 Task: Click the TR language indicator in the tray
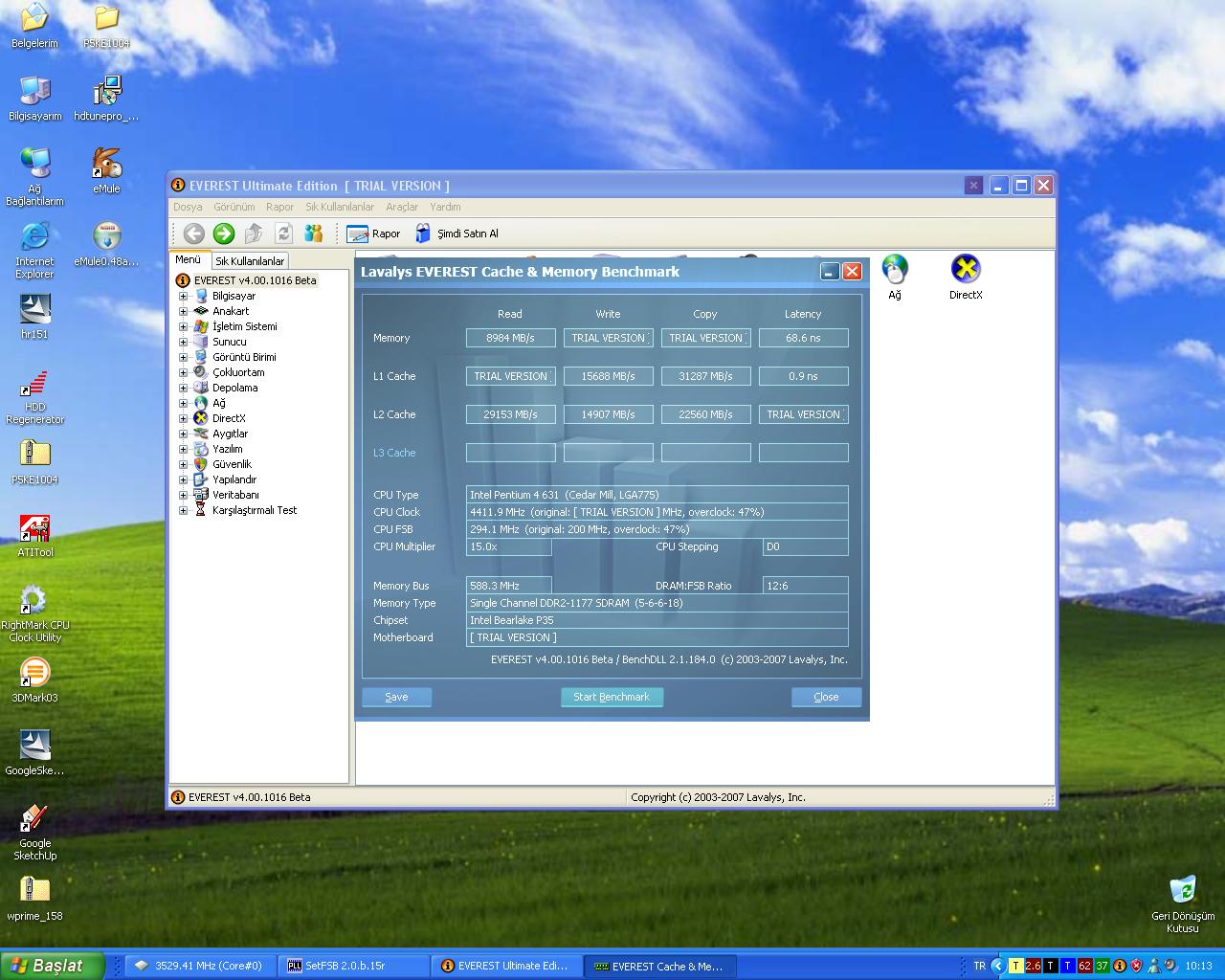tap(979, 966)
